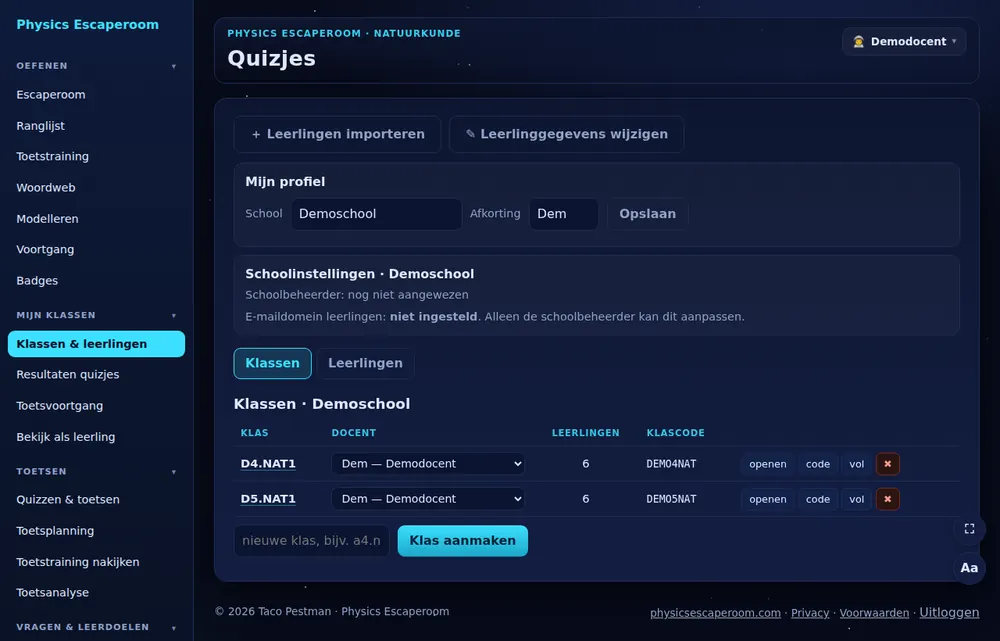
Task: View Voortgang in the sidebar
Action: coord(96,249)
